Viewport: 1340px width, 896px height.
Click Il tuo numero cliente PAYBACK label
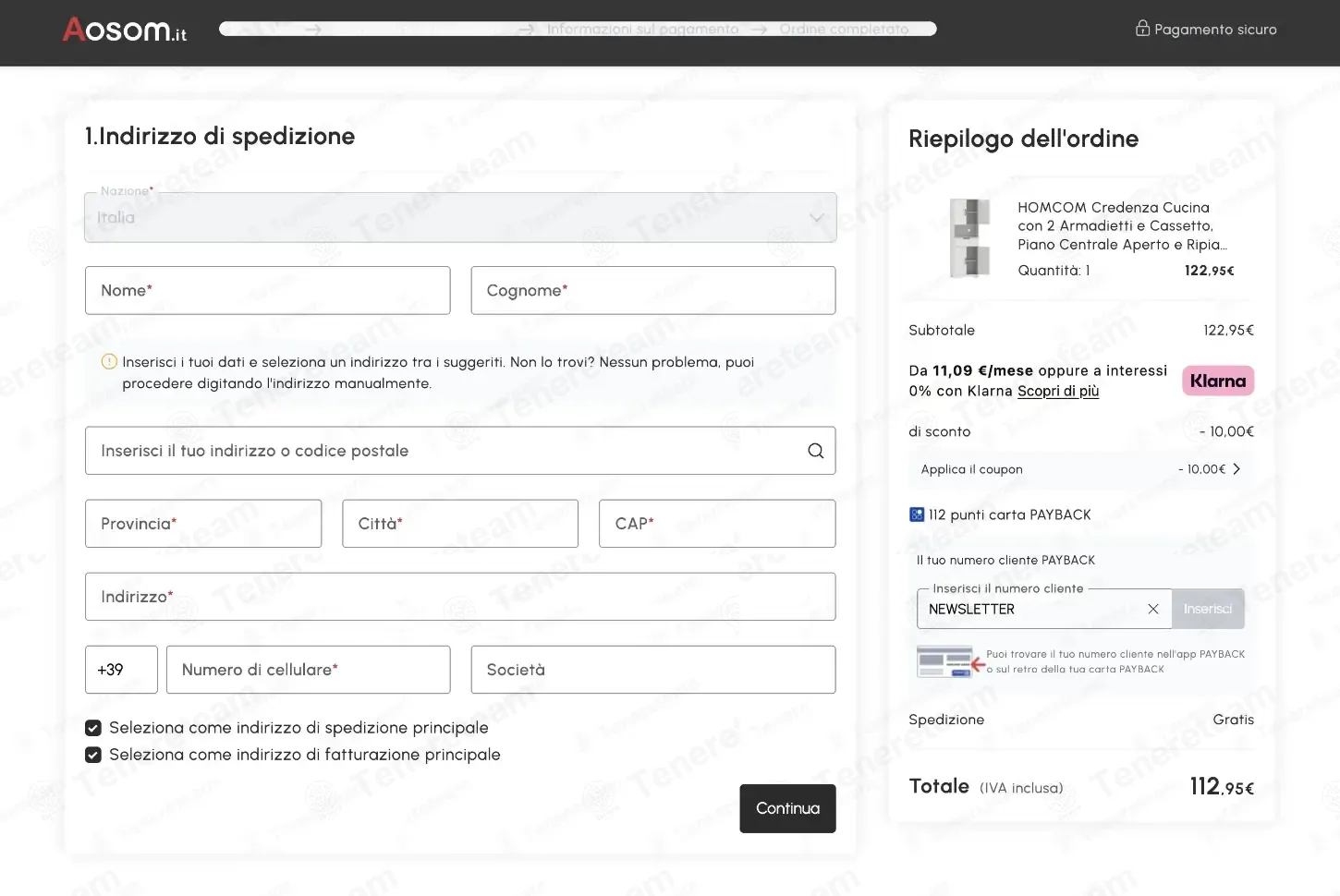tap(1005, 560)
